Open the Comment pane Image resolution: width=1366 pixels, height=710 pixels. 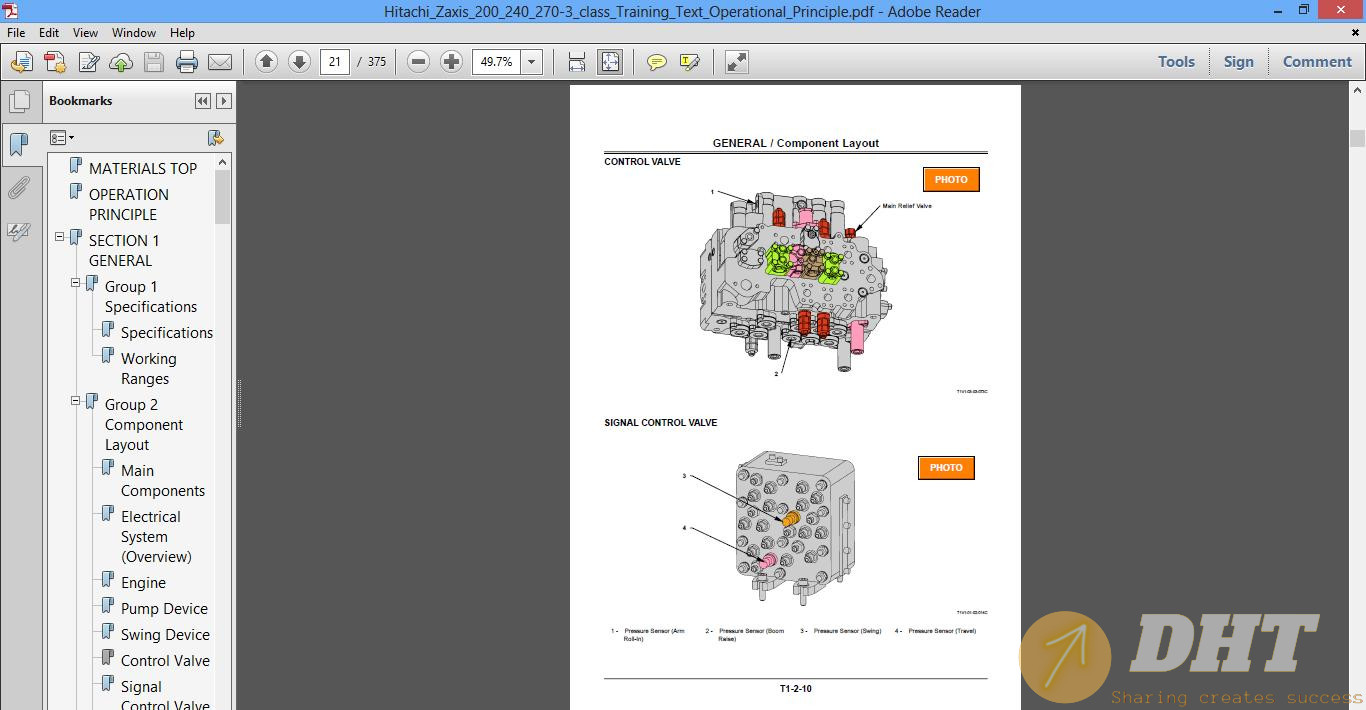1317,62
